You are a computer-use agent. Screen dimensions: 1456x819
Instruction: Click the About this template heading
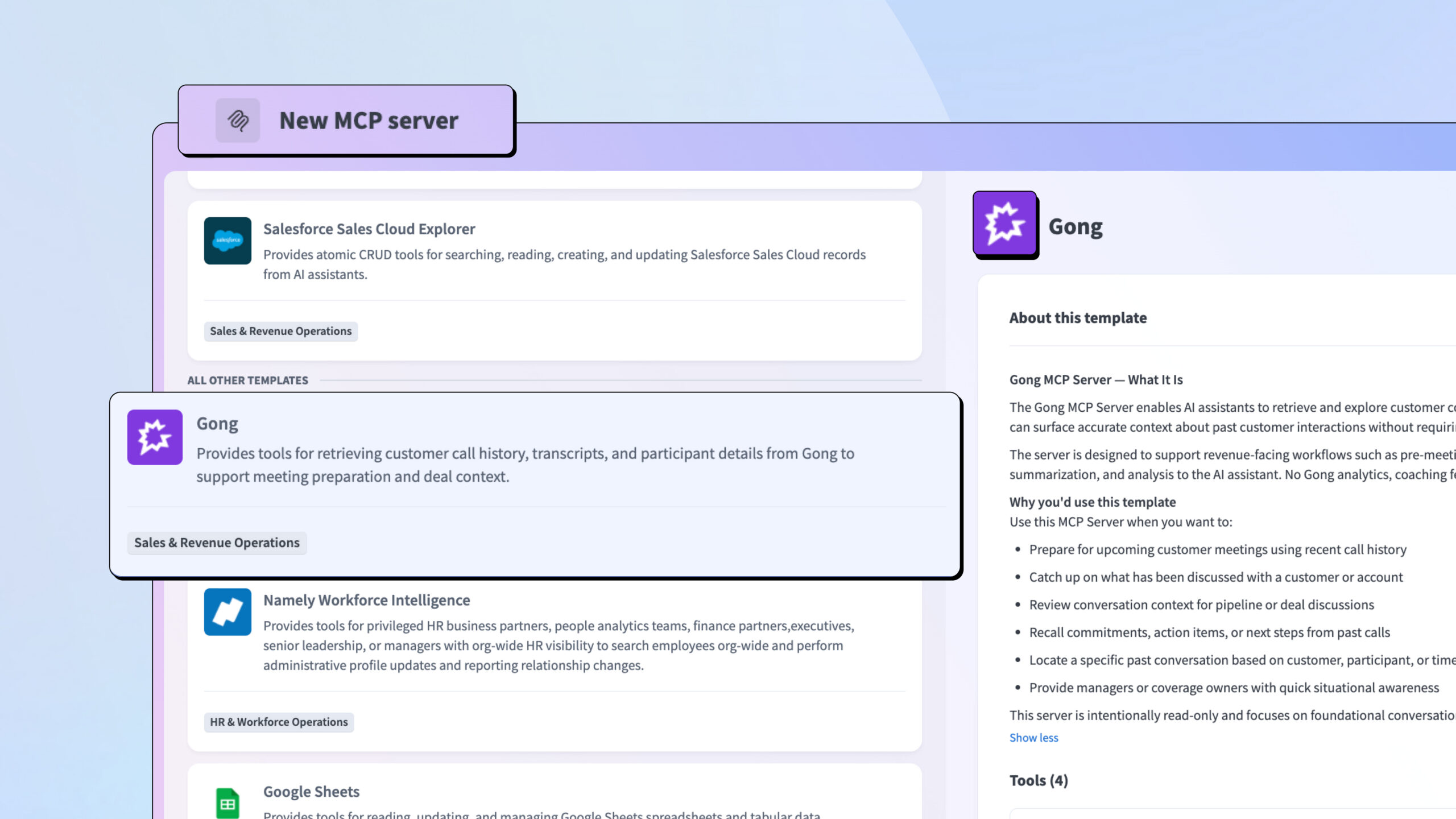point(1078,318)
